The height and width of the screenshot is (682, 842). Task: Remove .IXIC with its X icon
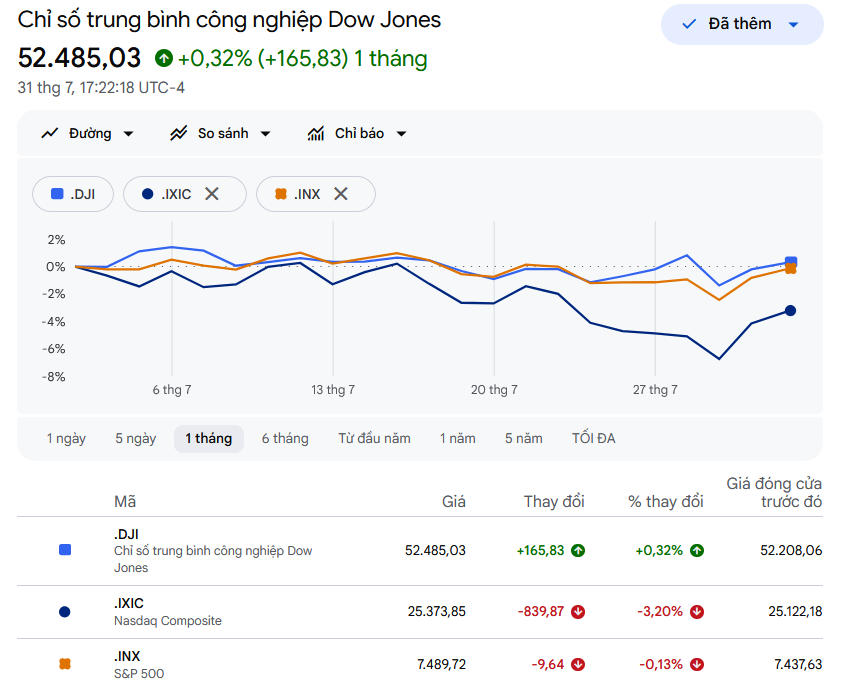(x=212, y=194)
